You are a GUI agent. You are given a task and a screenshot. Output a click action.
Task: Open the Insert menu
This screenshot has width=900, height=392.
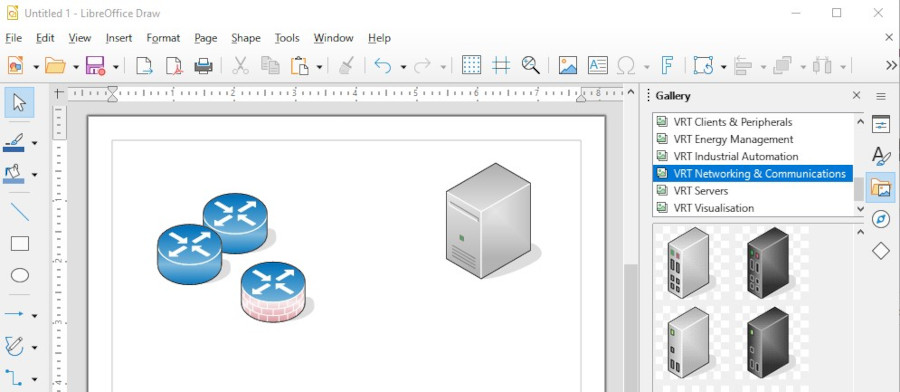(119, 38)
